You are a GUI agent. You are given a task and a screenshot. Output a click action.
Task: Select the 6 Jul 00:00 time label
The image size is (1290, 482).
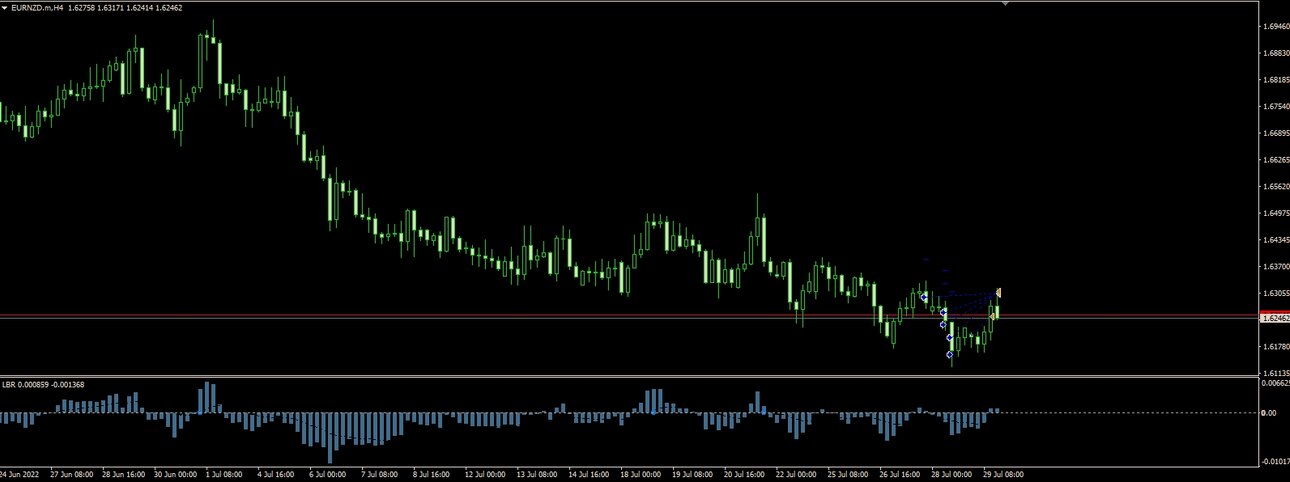328,474
